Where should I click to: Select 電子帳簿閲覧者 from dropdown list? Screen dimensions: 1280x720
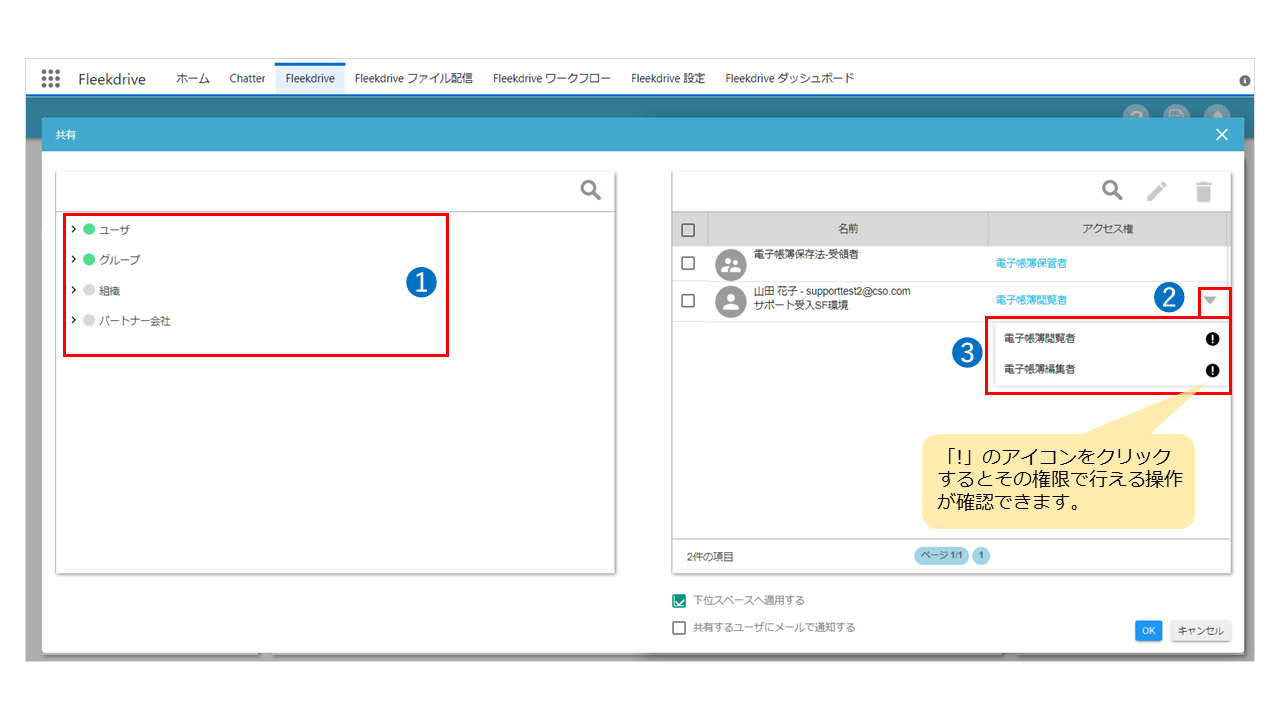pos(1040,339)
